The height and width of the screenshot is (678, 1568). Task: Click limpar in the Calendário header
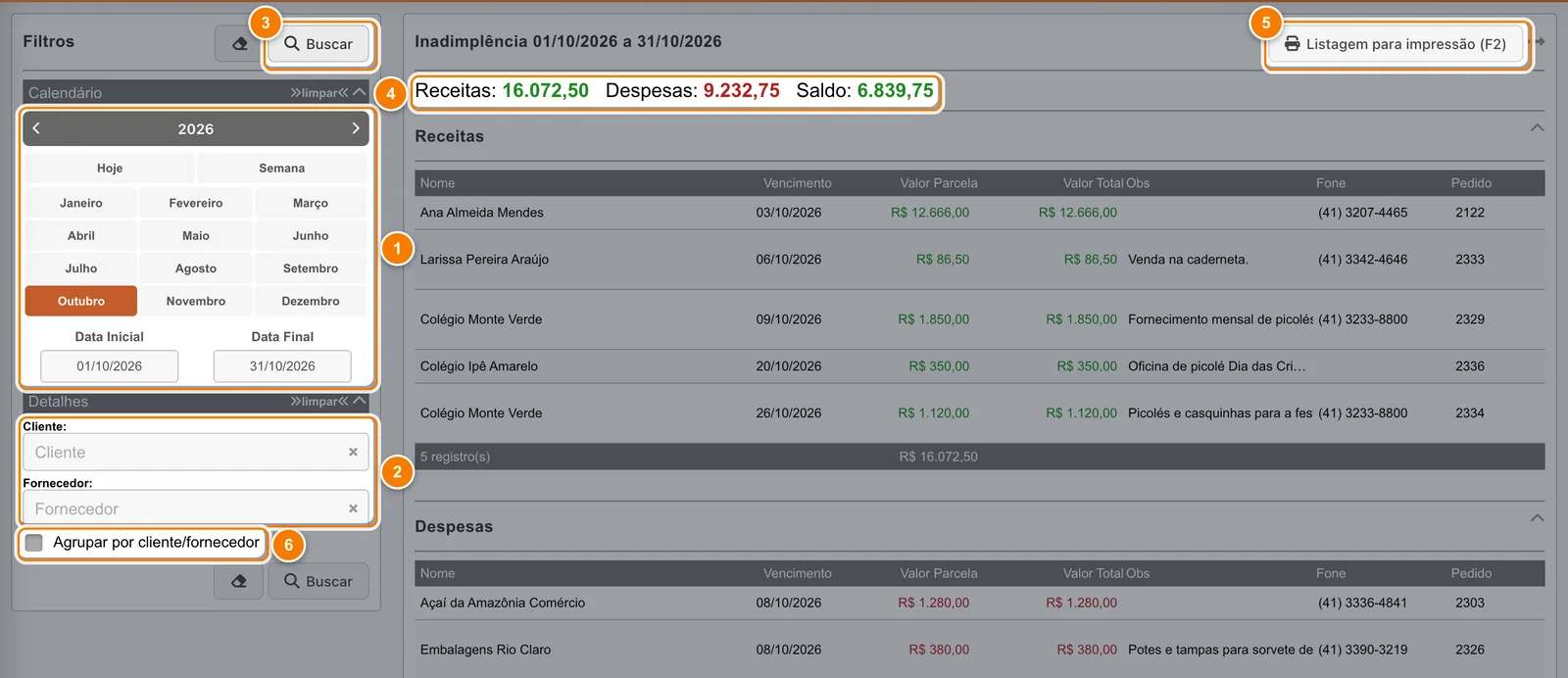tap(319, 93)
